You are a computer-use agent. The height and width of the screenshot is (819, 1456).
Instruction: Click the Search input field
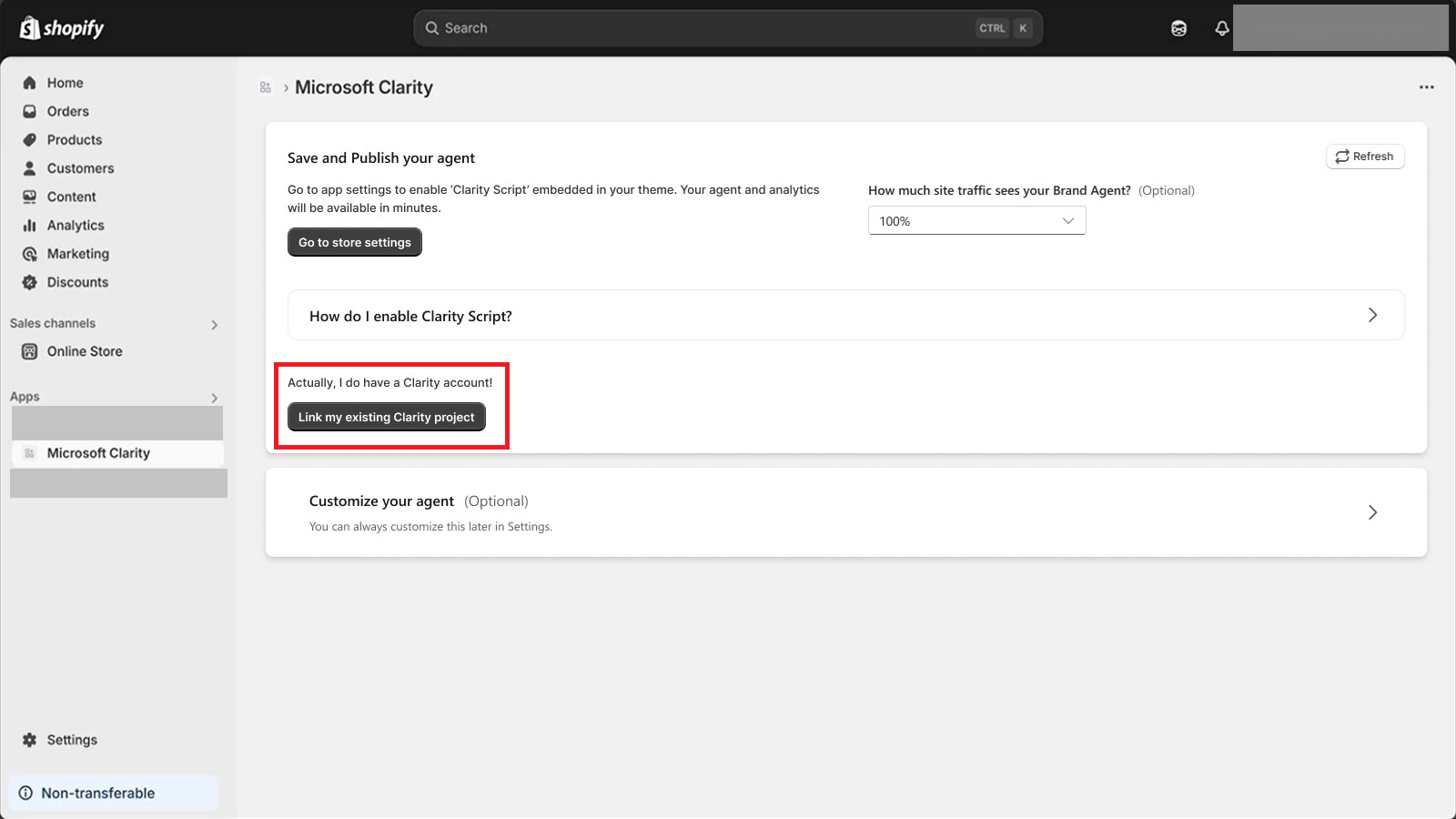click(x=728, y=28)
